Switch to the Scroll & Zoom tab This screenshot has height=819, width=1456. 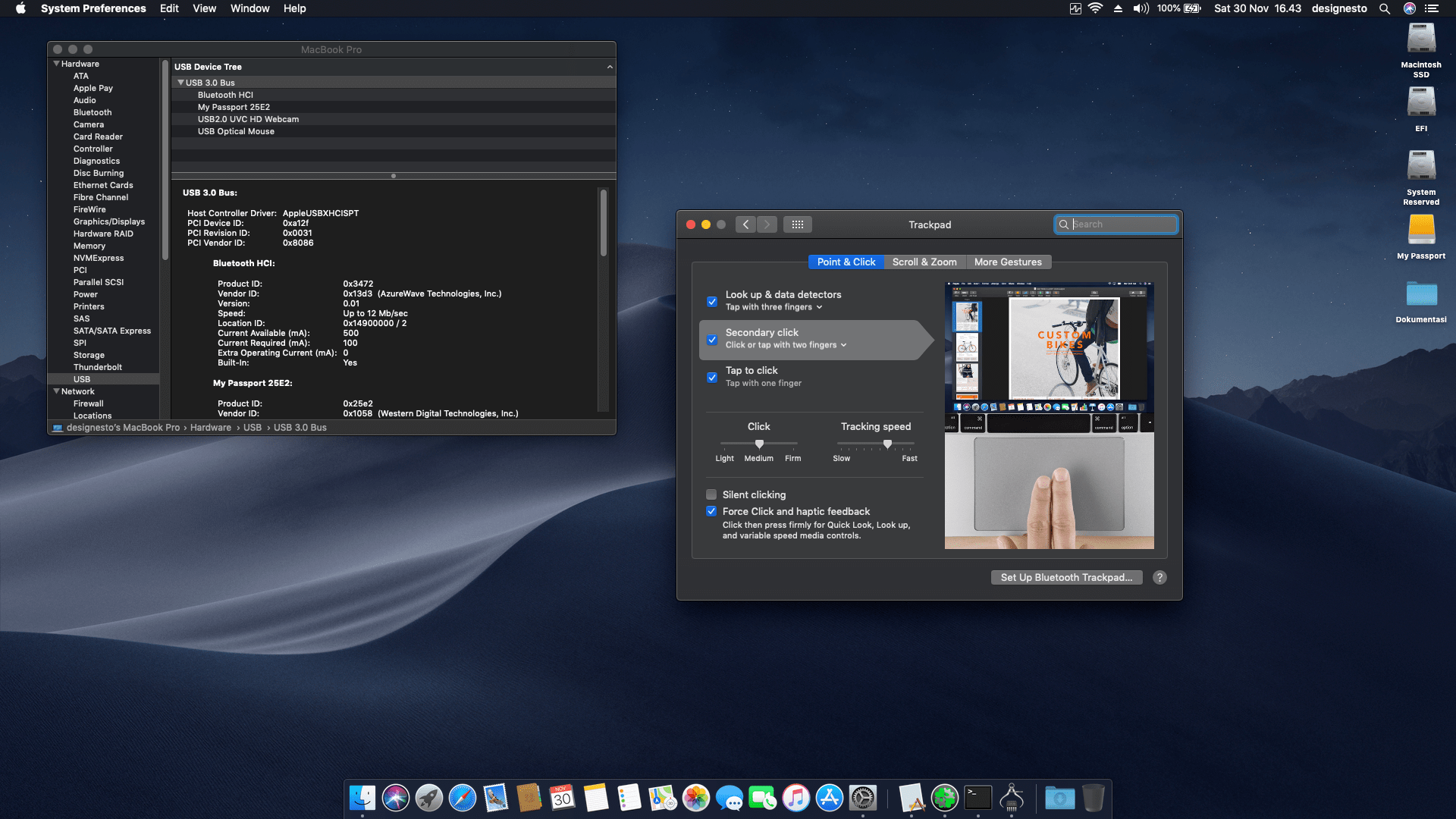(x=924, y=262)
